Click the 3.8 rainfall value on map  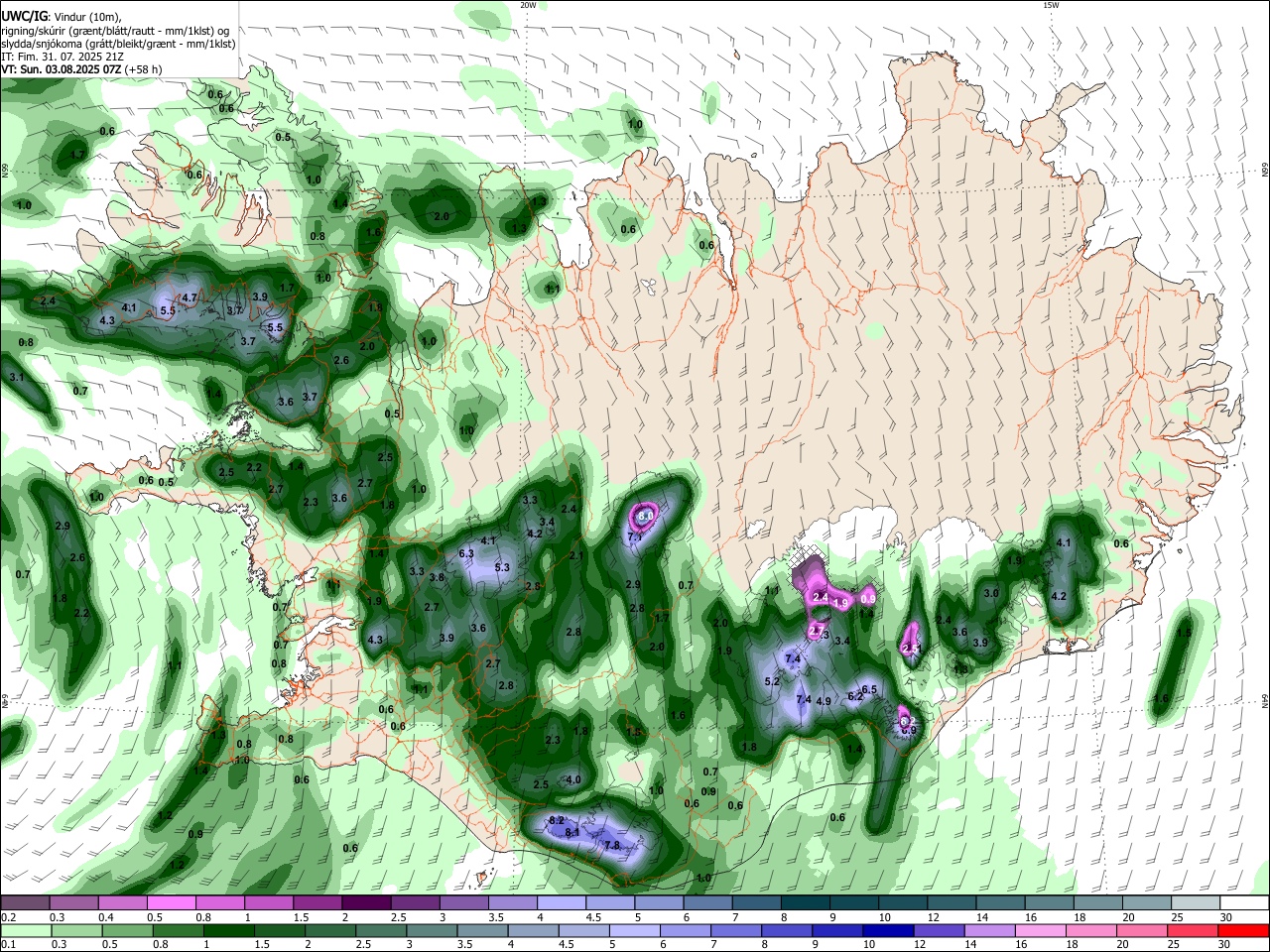(x=437, y=577)
